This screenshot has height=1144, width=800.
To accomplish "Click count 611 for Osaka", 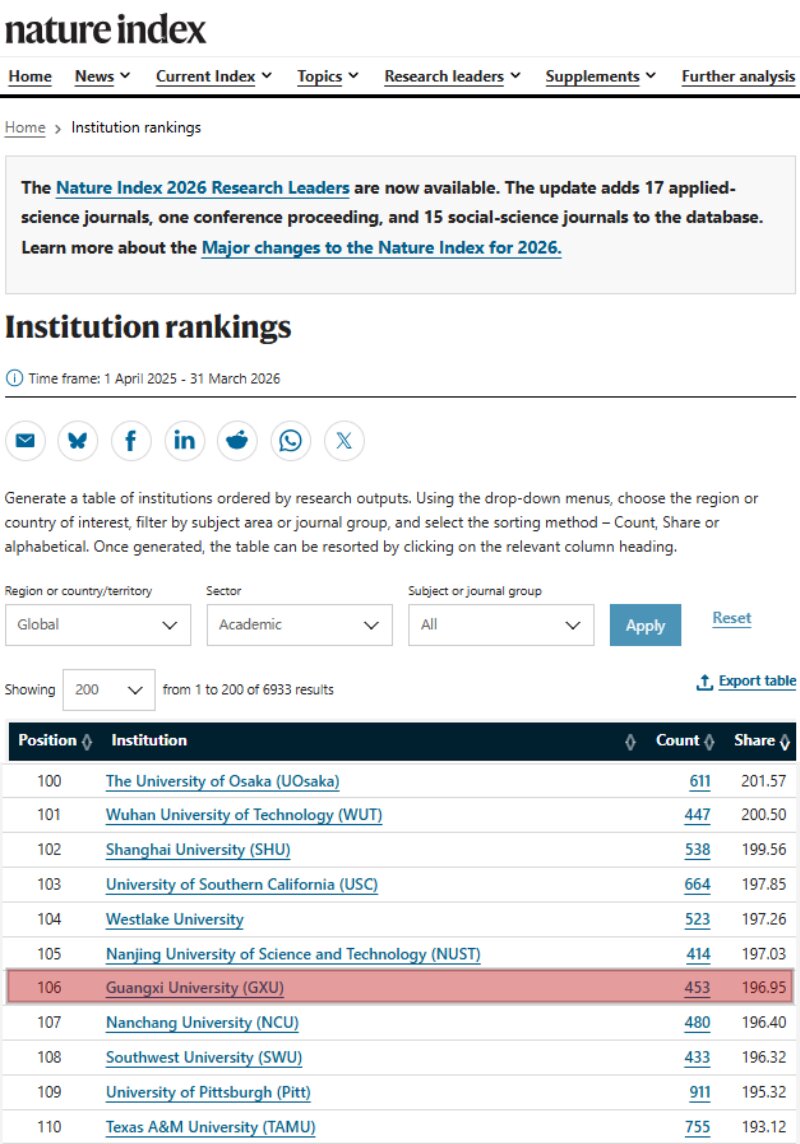I will tap(700, 781).
